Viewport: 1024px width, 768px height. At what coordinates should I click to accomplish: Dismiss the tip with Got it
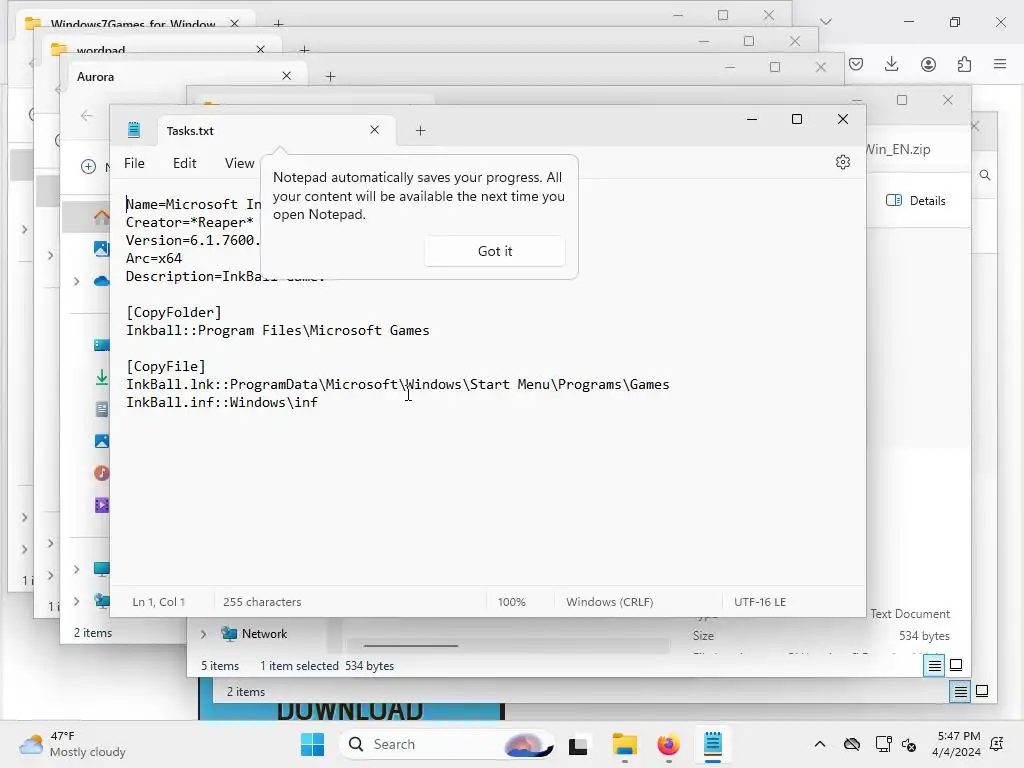(494, 251)
